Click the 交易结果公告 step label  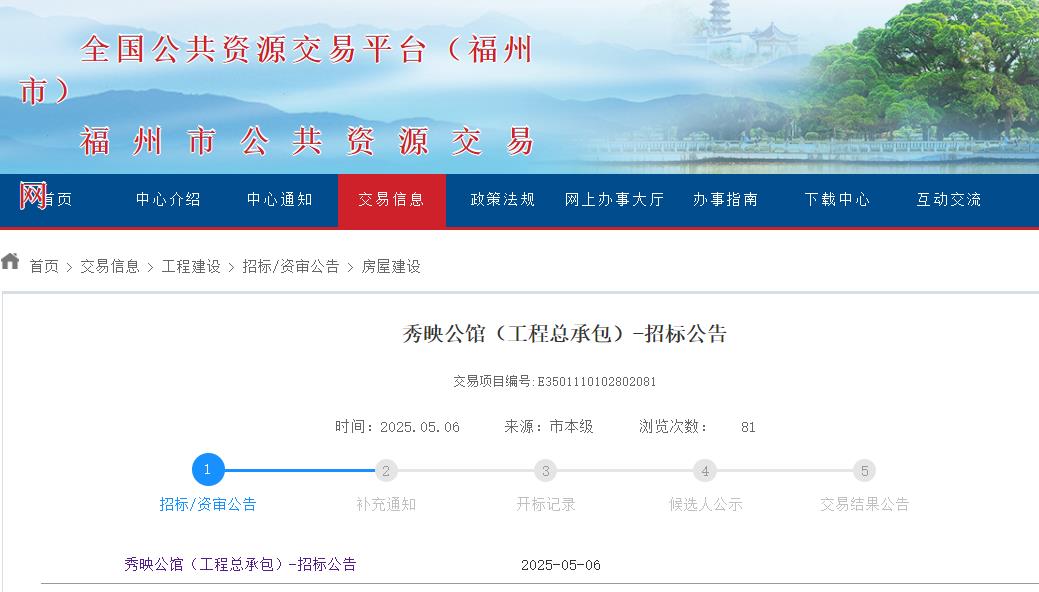point(865,504)
